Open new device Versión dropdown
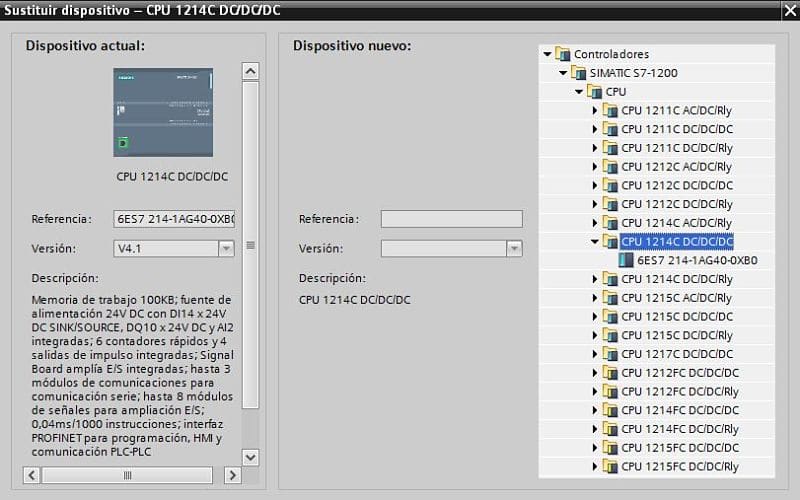800x500 pixels. 514,248
